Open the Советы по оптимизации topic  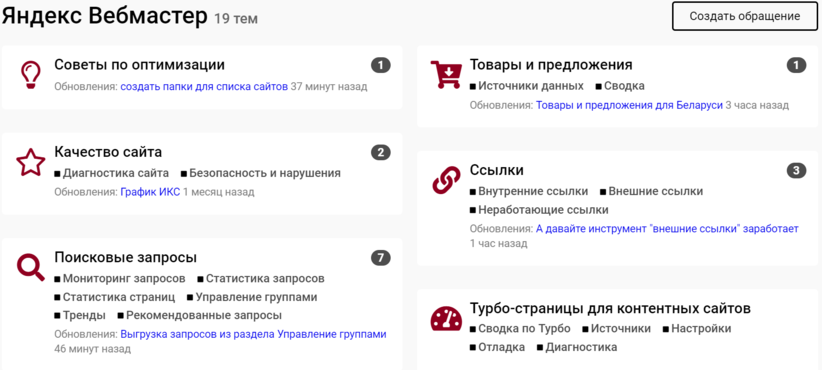tap(139, 65)
